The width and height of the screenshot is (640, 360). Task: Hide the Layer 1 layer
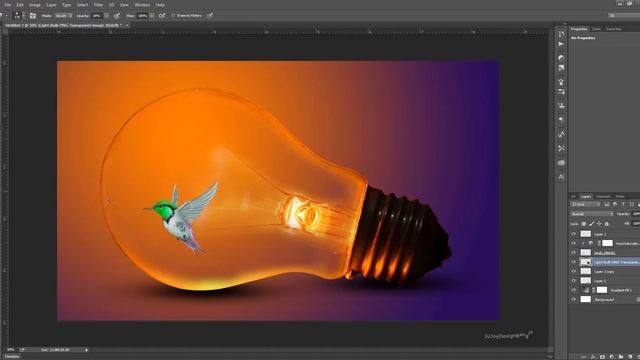click(x=573, y=234)
